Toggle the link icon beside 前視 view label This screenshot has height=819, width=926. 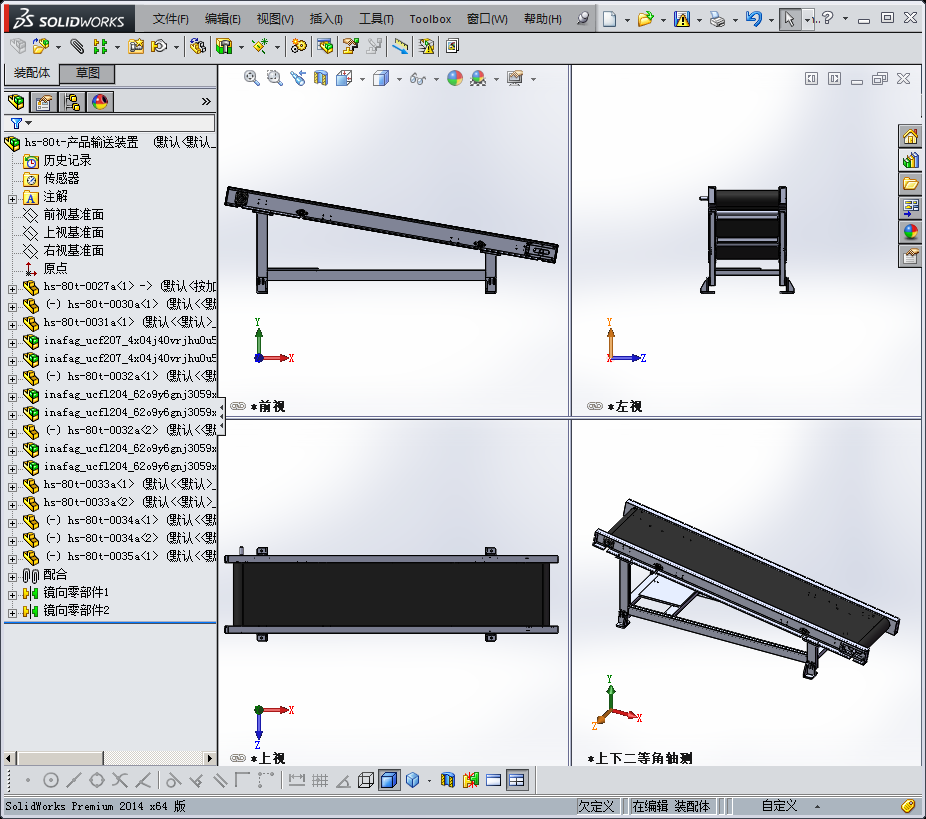coord(238,406)
